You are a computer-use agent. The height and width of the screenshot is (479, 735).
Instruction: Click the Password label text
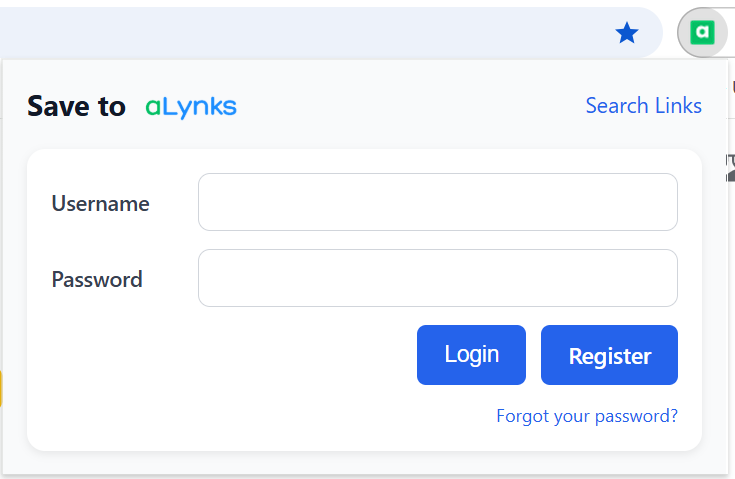(x=97, y=279)
